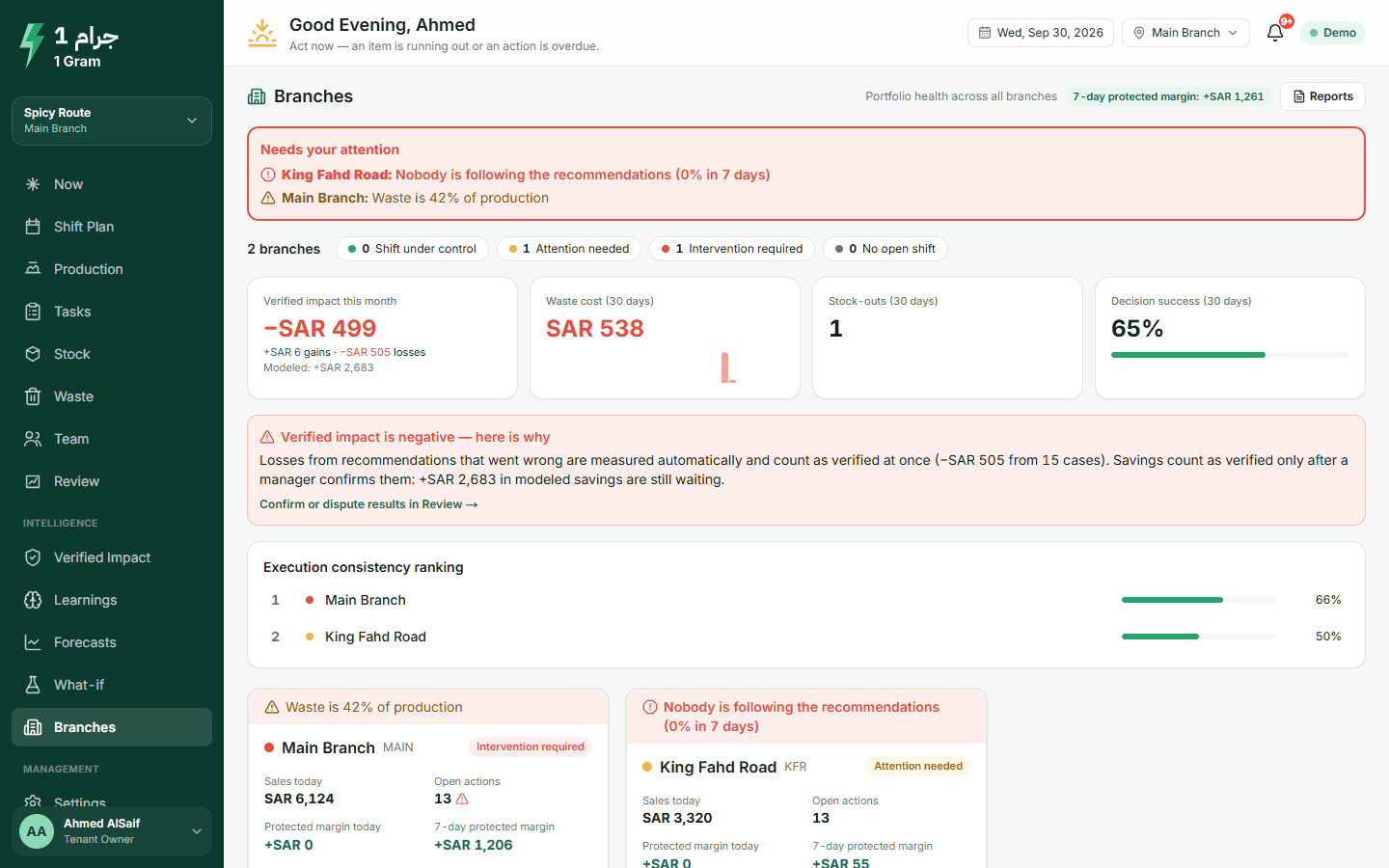
Task: Open Shift Plan calendar icon
Action: tap(33, 227)
